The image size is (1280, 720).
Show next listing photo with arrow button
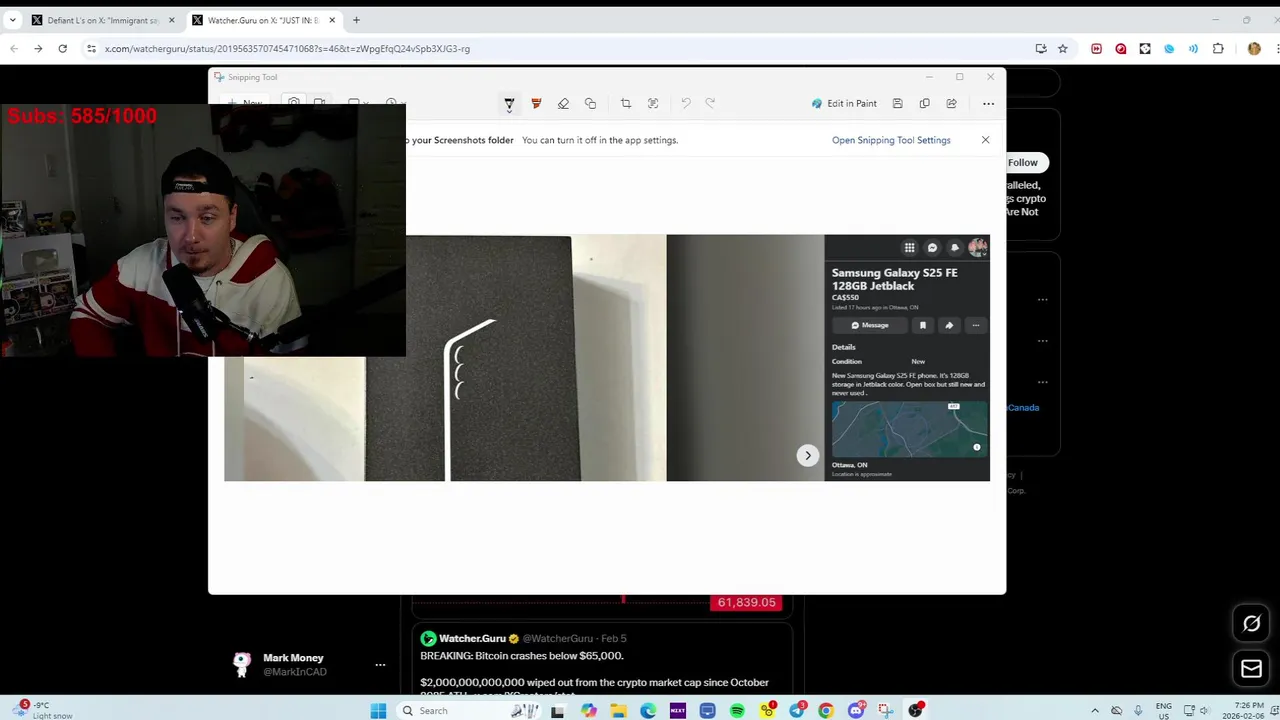(x=808, y=455)
